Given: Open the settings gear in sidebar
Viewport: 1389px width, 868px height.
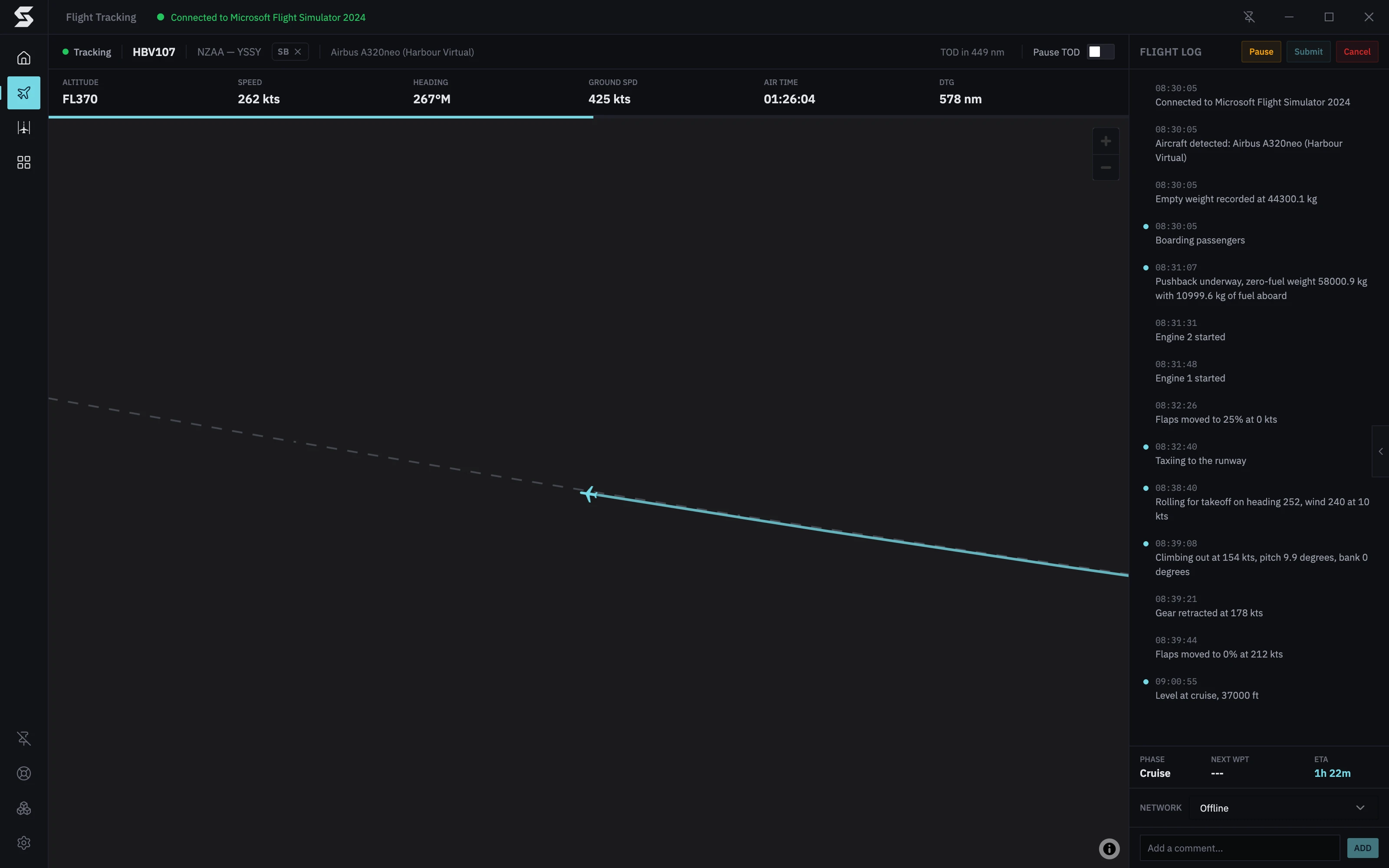Looking at the screenshot, I should pyautogui.click(x=23, y=843).
